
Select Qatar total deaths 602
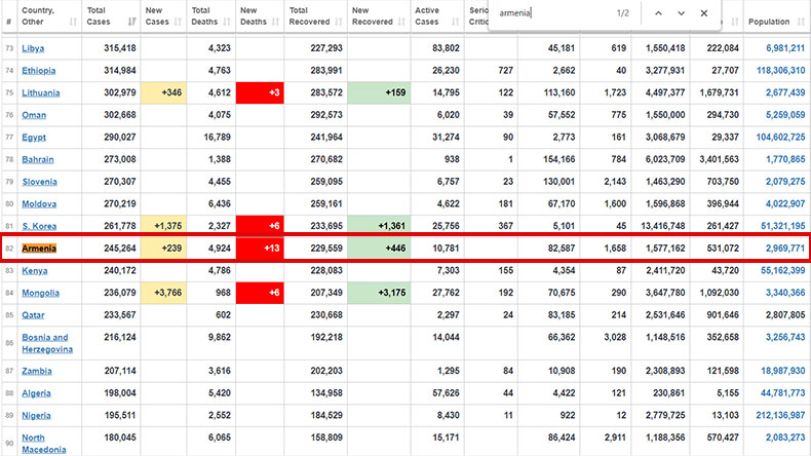(x=223, y=315)
